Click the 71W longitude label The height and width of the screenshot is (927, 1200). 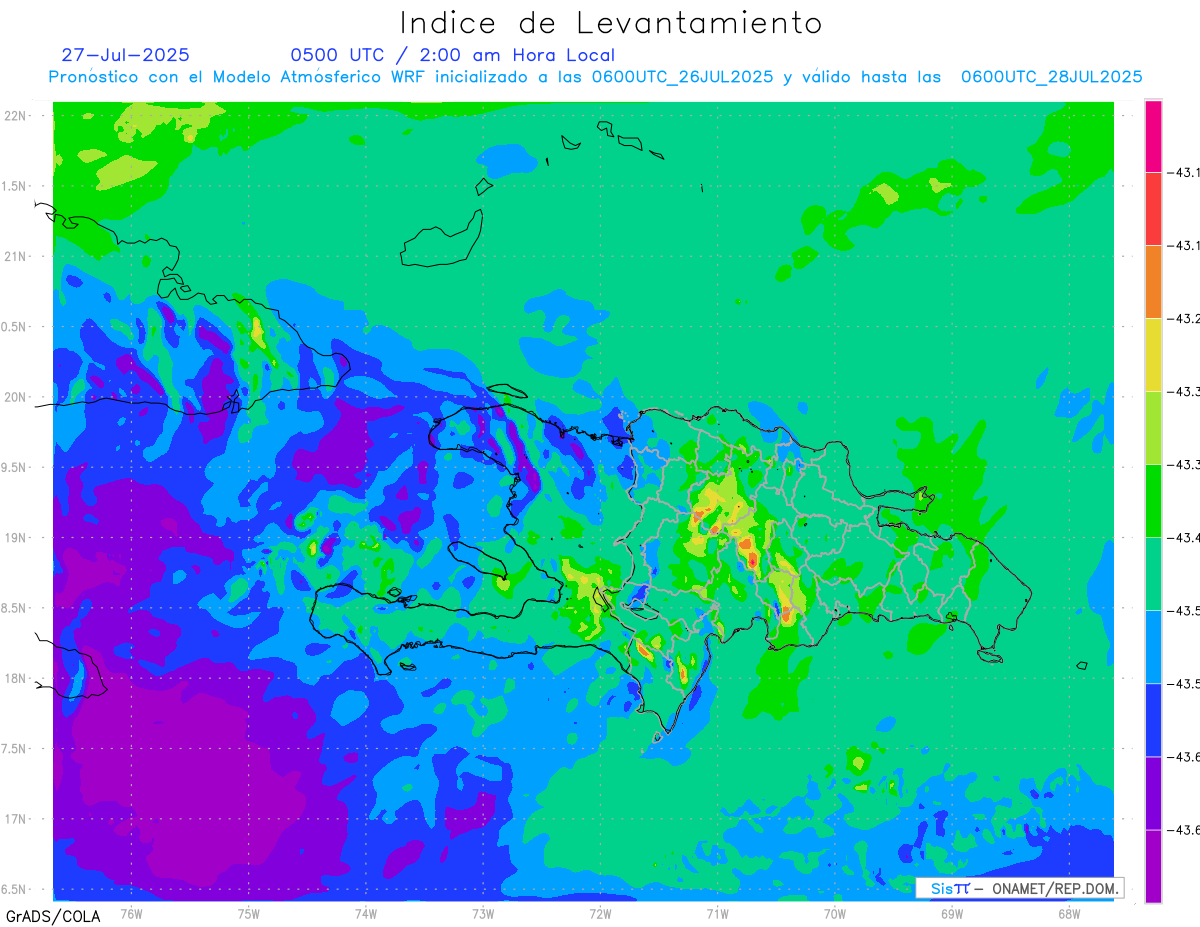tap(717, 913)
